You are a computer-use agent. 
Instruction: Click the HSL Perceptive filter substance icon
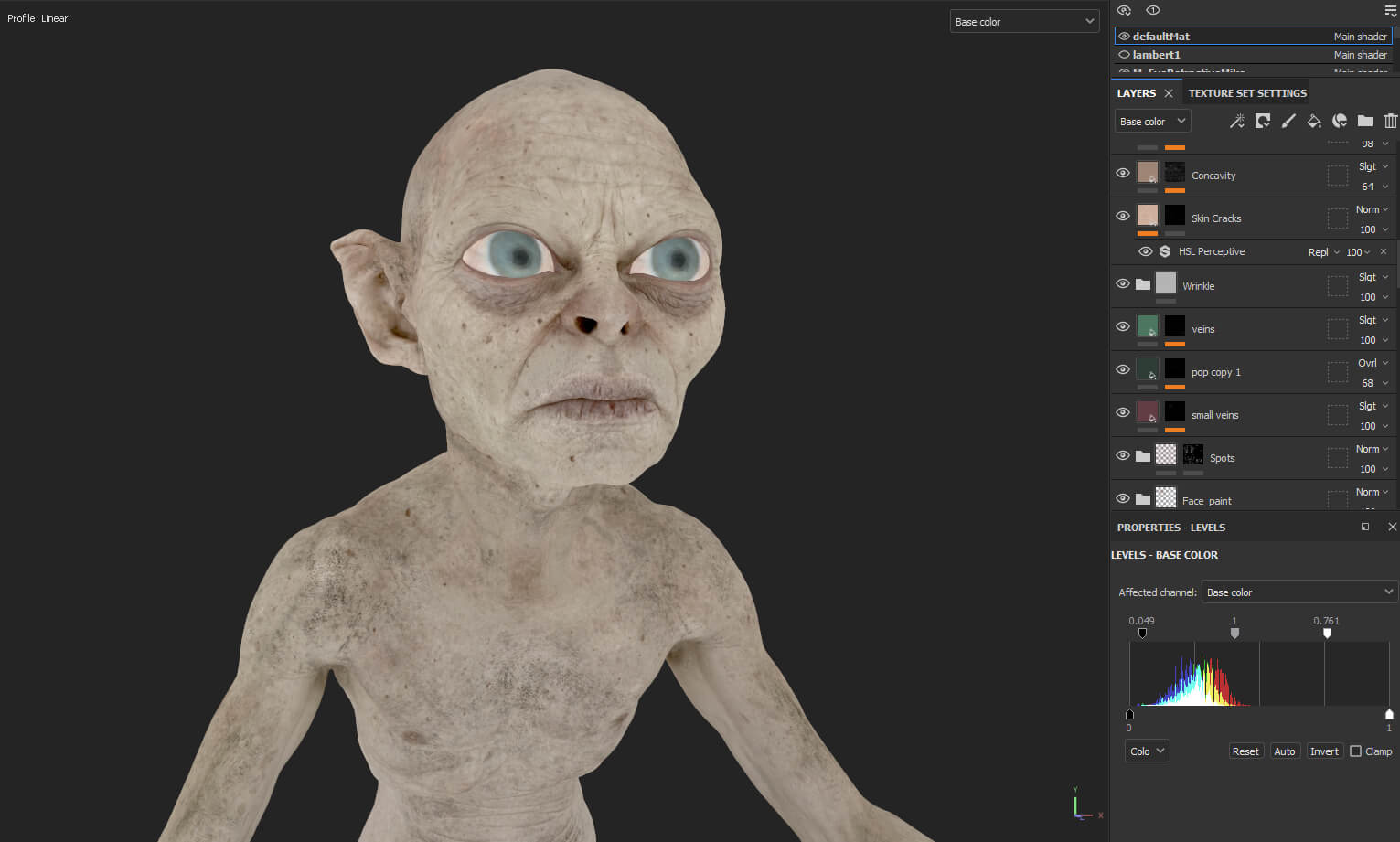click(1165, 251)
